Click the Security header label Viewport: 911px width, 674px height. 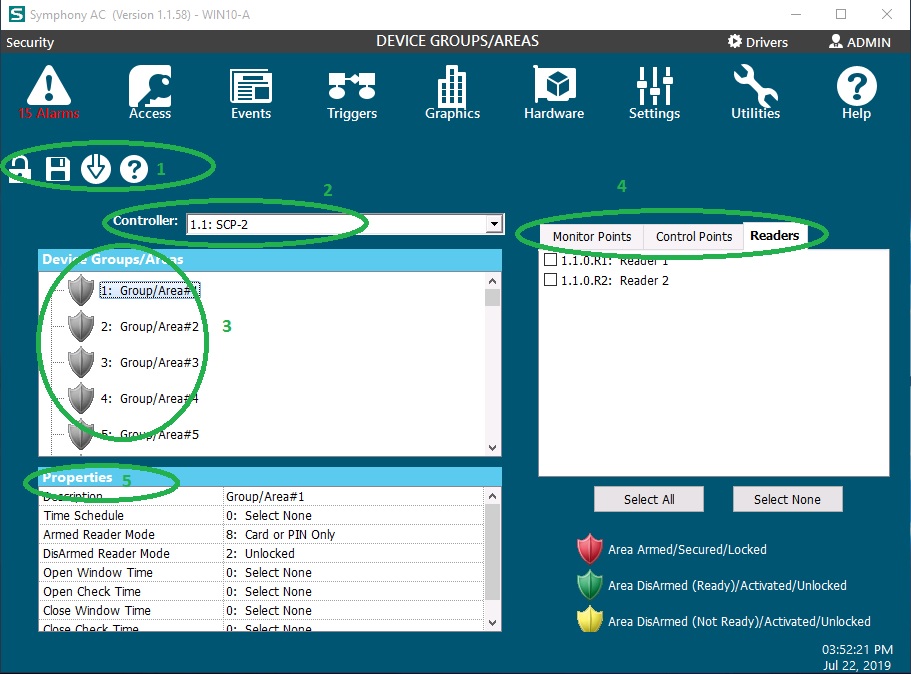[x=30, y=42]
